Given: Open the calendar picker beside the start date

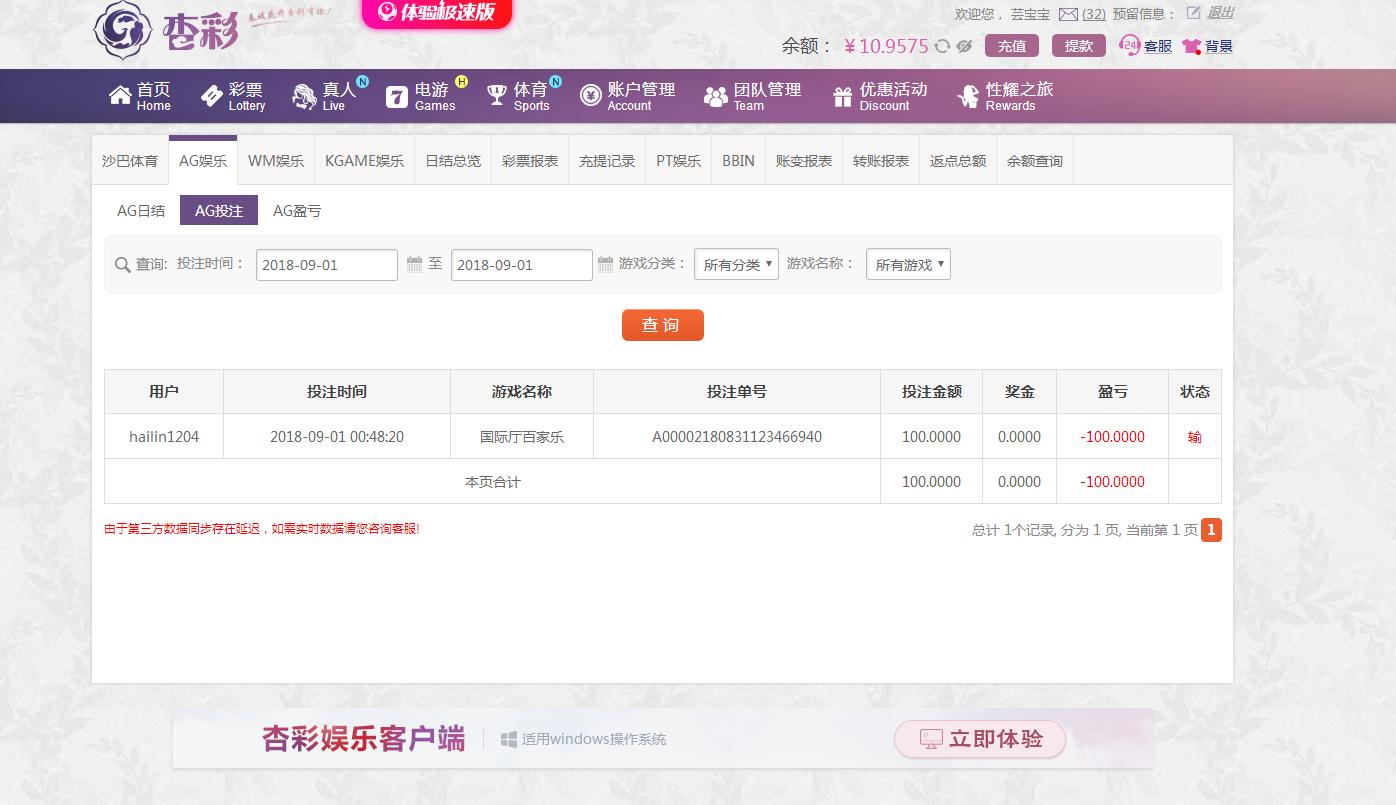Looking at the screenshot, I should [414, 264].
